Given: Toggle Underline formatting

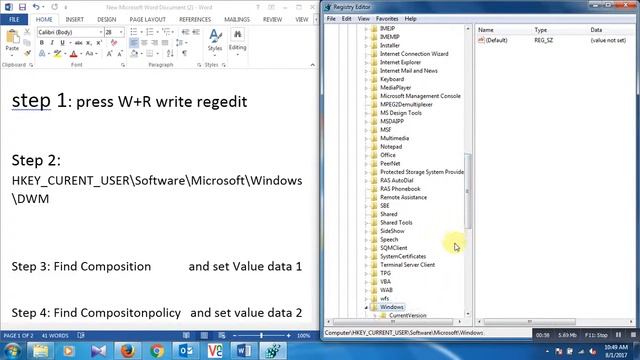Looking at the screenshot, I should [x=62, y=43].
